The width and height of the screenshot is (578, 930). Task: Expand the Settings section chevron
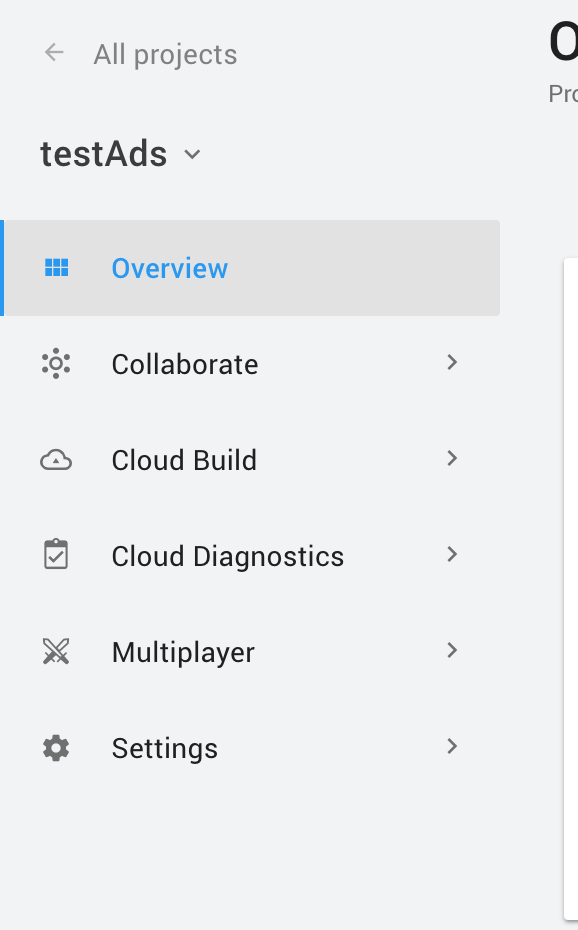click(452, 746)
